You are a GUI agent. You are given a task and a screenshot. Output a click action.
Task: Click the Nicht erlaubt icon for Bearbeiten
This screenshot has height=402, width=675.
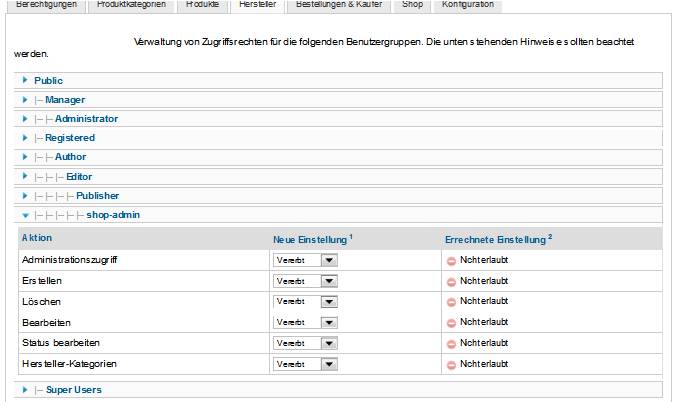point(451,323)
